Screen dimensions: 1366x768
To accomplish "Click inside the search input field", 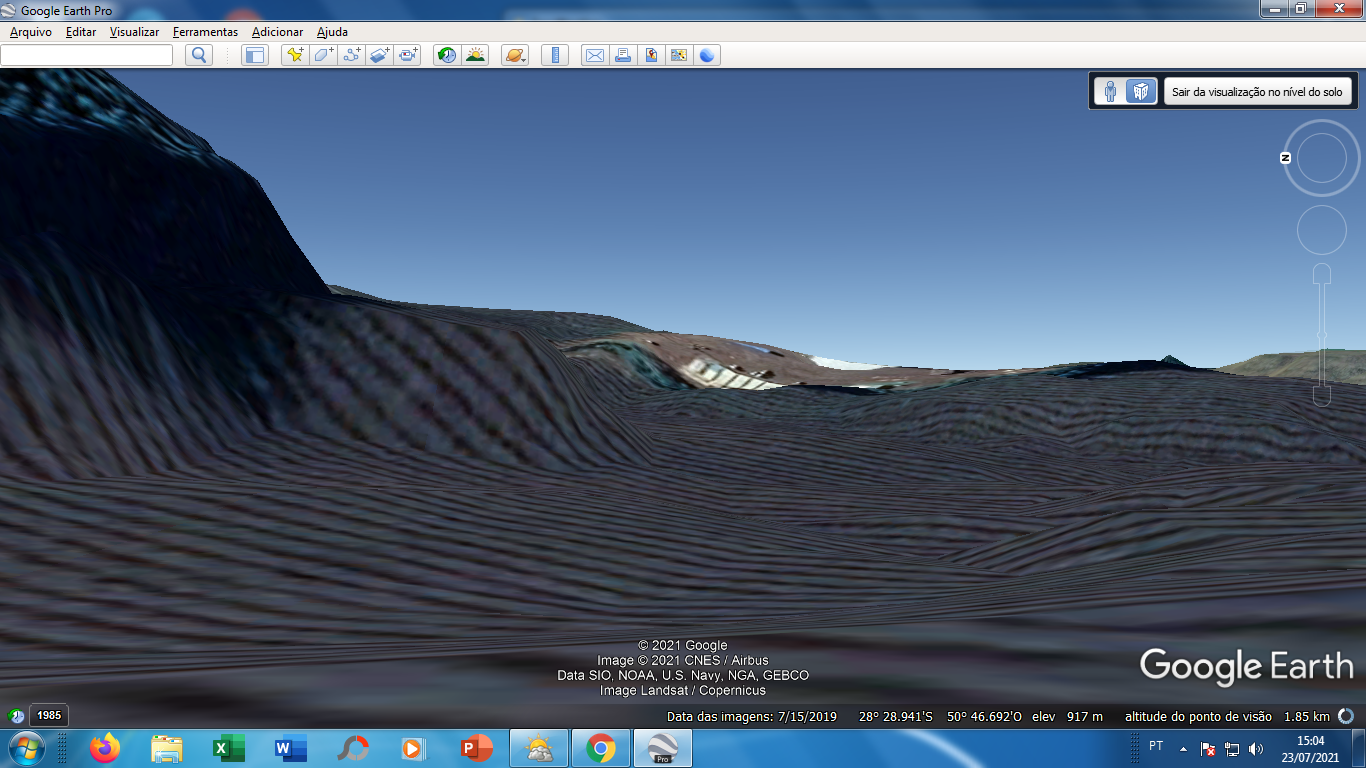I will (x=87, y=55).
